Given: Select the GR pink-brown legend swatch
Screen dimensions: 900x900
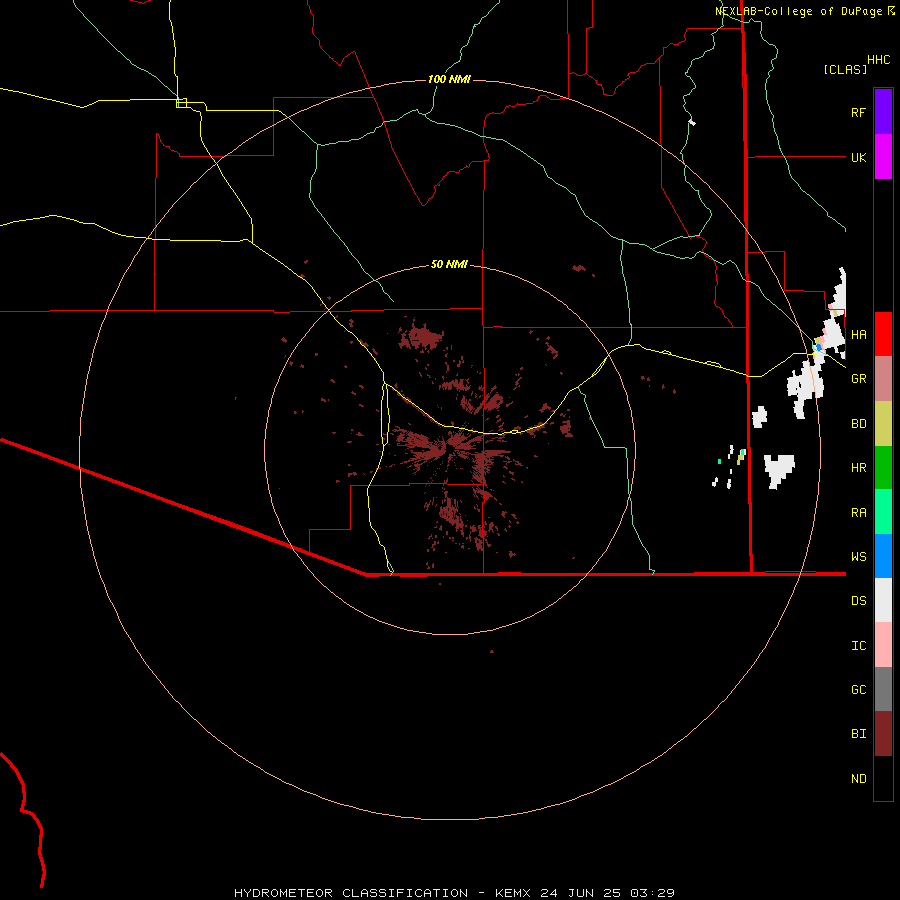Looking at the screenshot, I should [883, 379].
